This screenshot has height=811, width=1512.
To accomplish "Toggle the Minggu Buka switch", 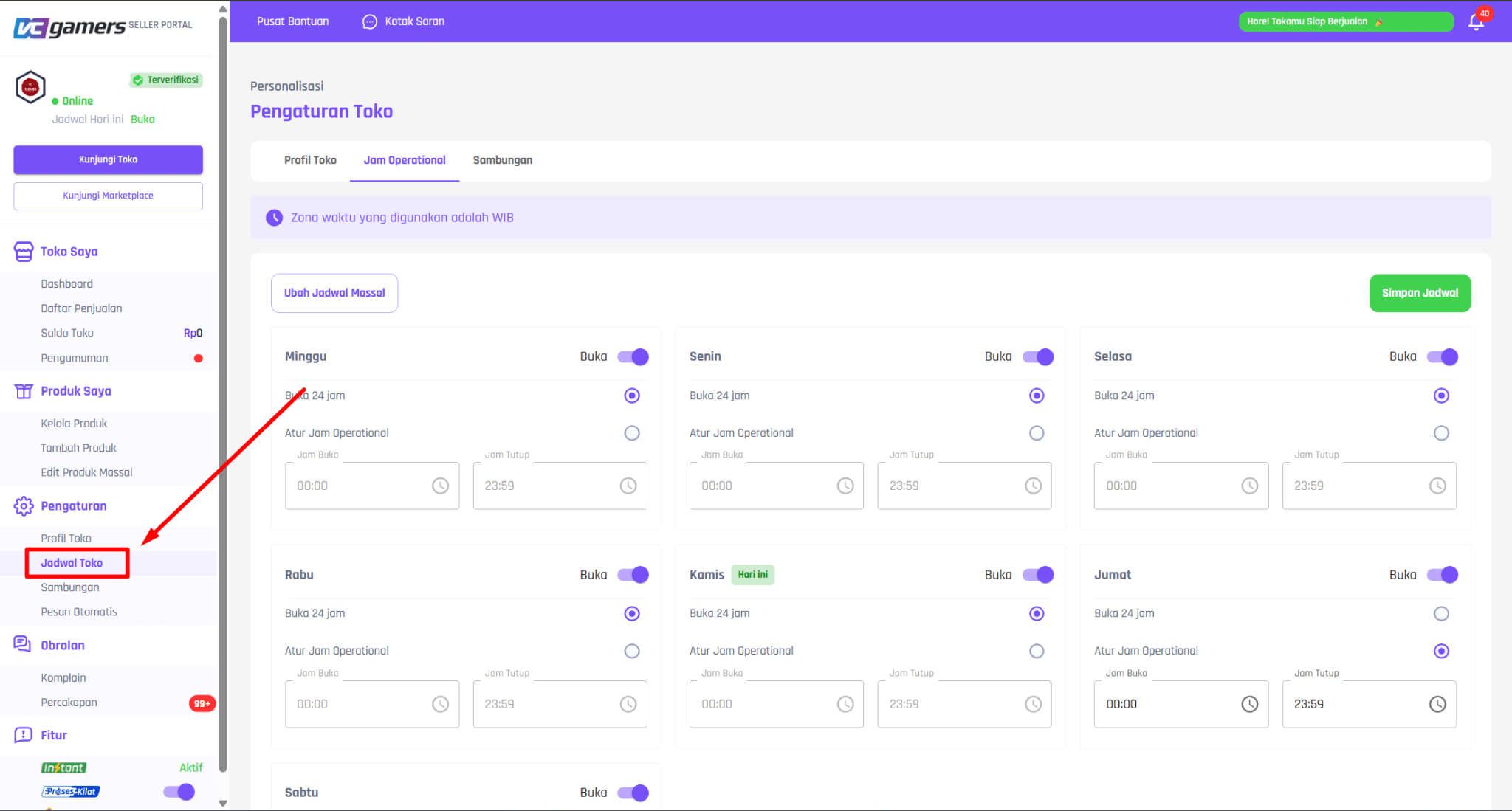I will 633,357.
